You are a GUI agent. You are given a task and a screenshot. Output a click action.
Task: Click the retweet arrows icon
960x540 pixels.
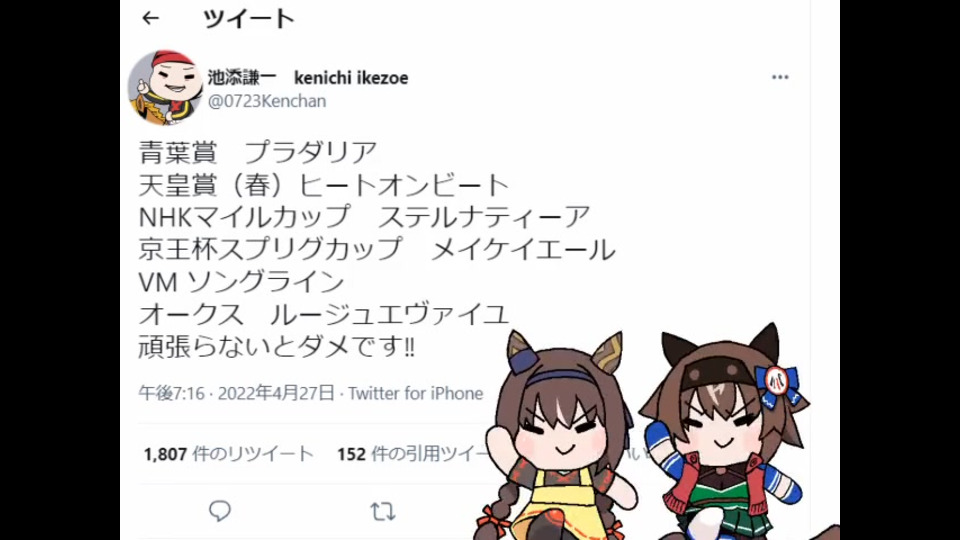[x=383, y=511]
